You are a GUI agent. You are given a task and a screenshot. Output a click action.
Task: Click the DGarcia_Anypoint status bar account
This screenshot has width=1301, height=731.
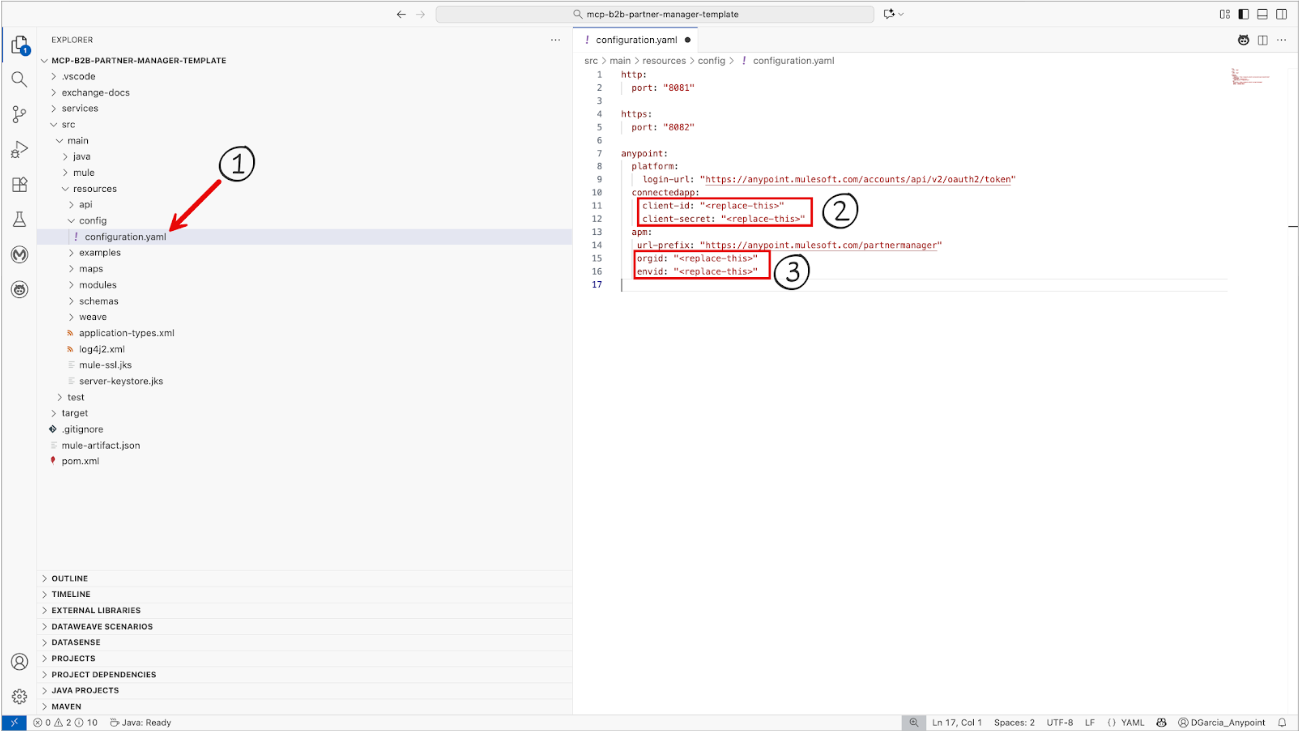click(x=1221, y=722)
